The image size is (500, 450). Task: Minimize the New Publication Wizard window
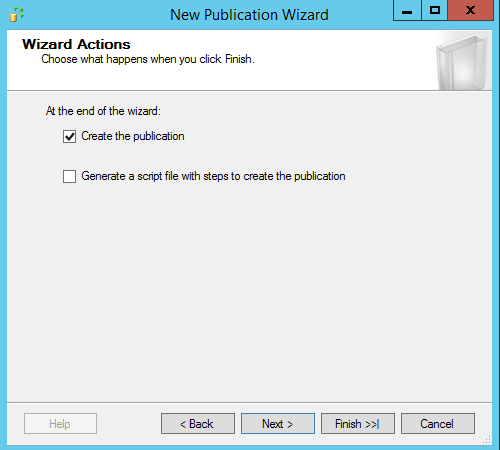(407, 11)
